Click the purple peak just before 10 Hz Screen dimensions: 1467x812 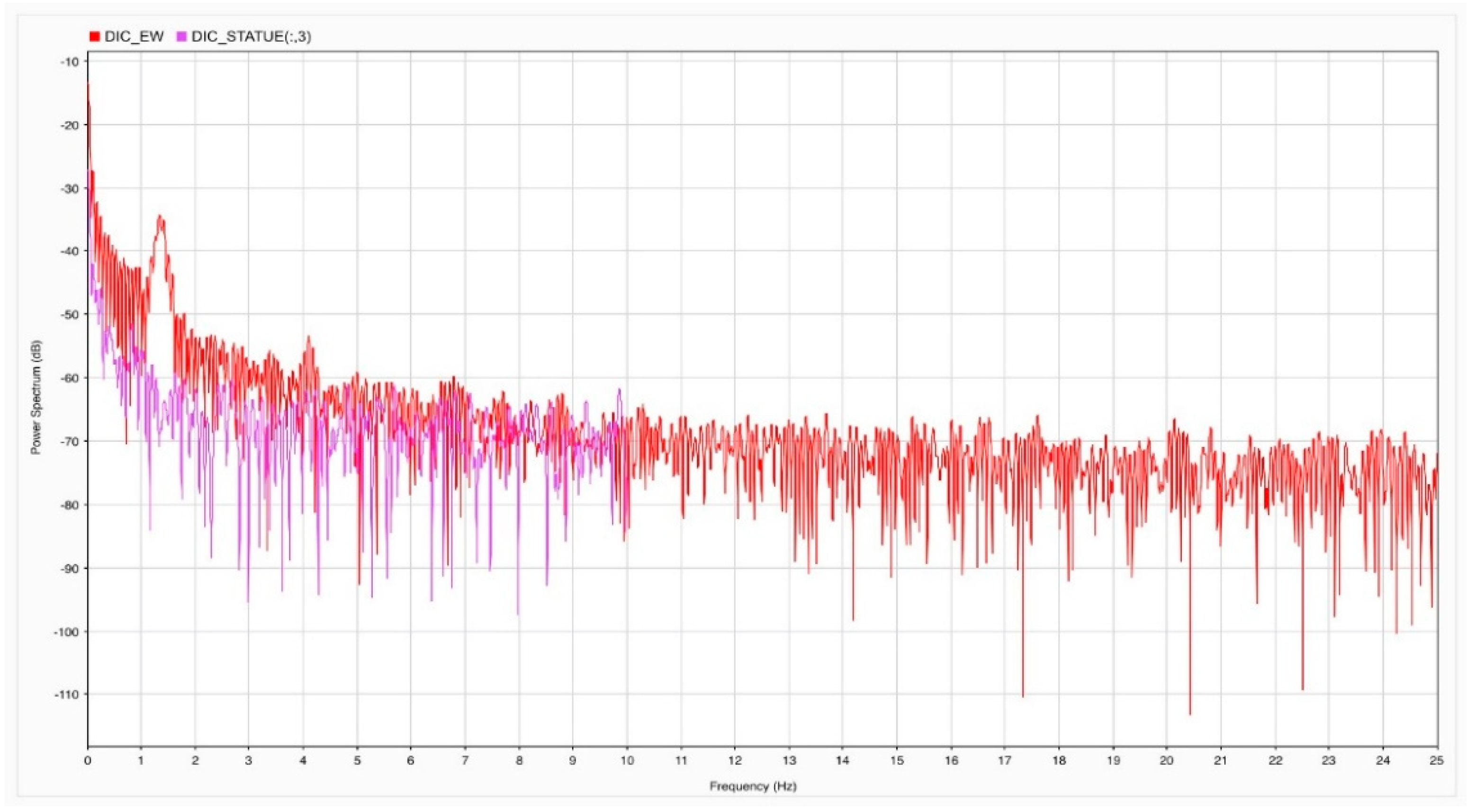pyautogui.click(x=619, y=390)
